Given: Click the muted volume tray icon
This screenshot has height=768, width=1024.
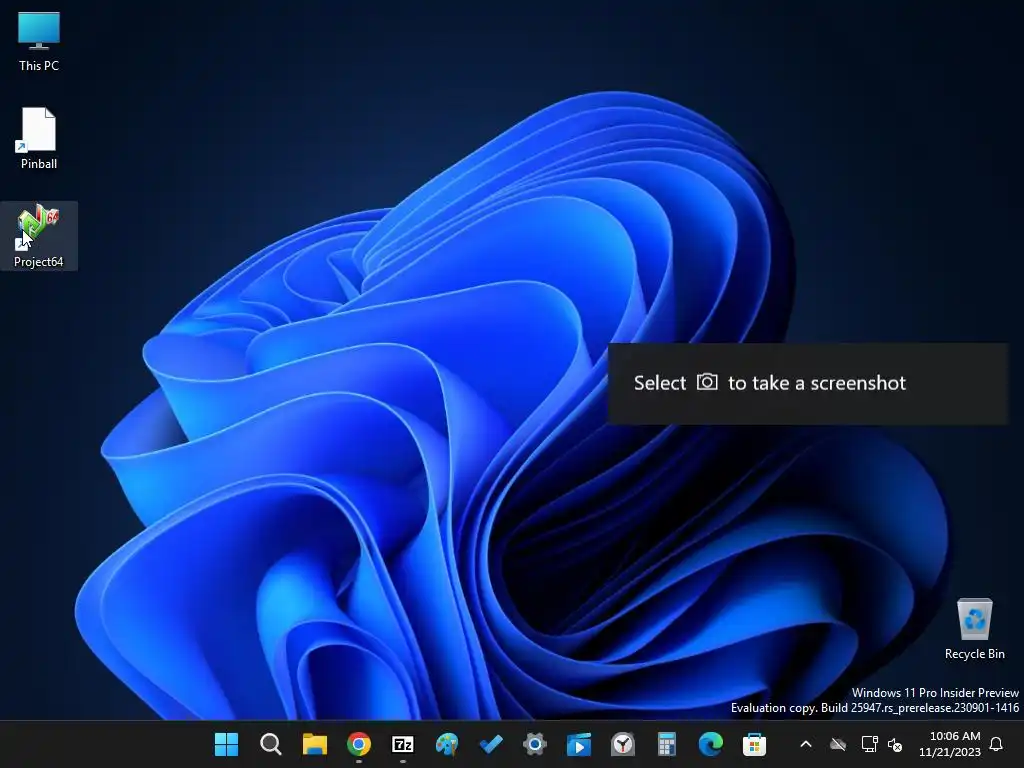Looking at the screenshot, I should coord(895,744).
